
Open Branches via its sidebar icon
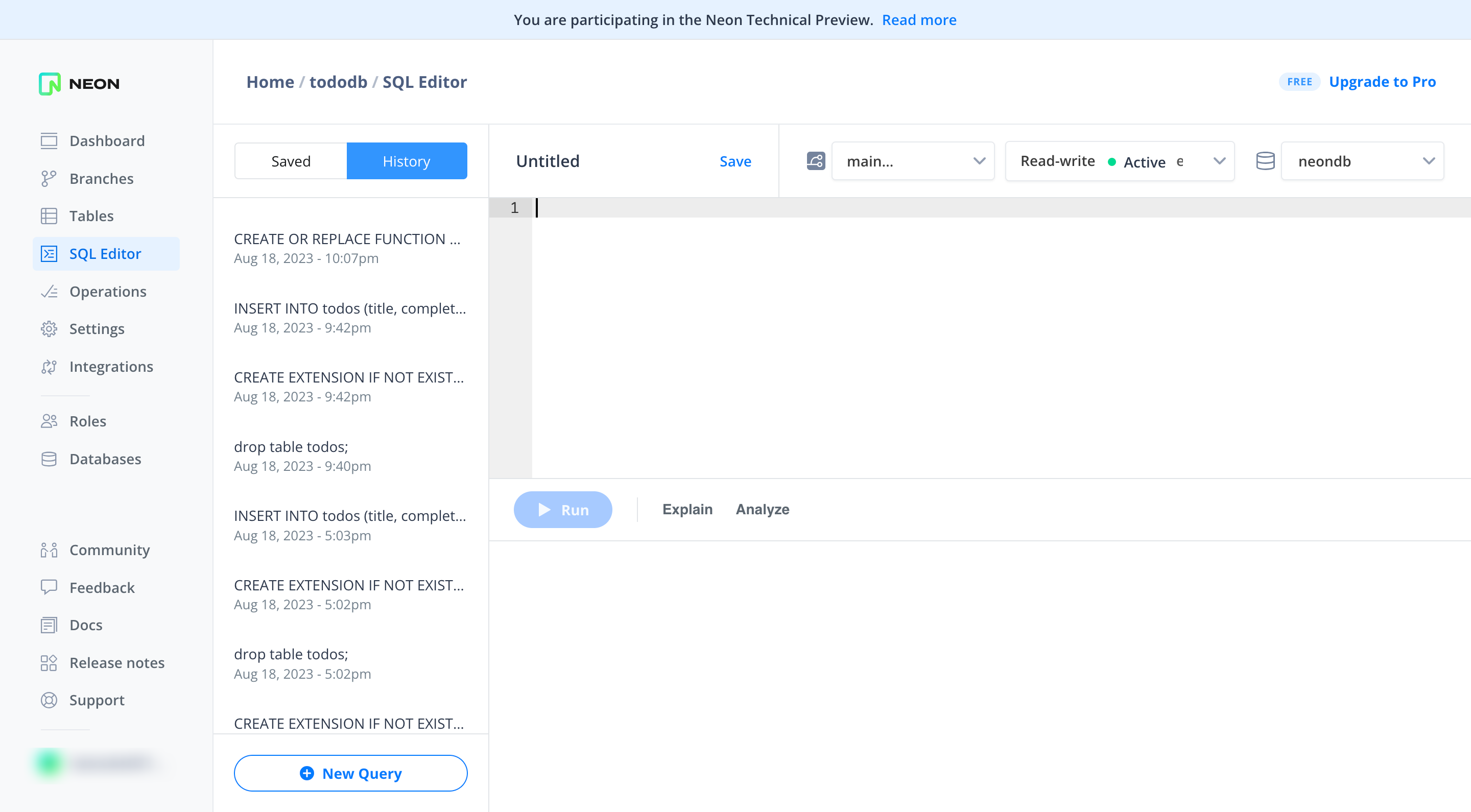click(x=49, y=179)
